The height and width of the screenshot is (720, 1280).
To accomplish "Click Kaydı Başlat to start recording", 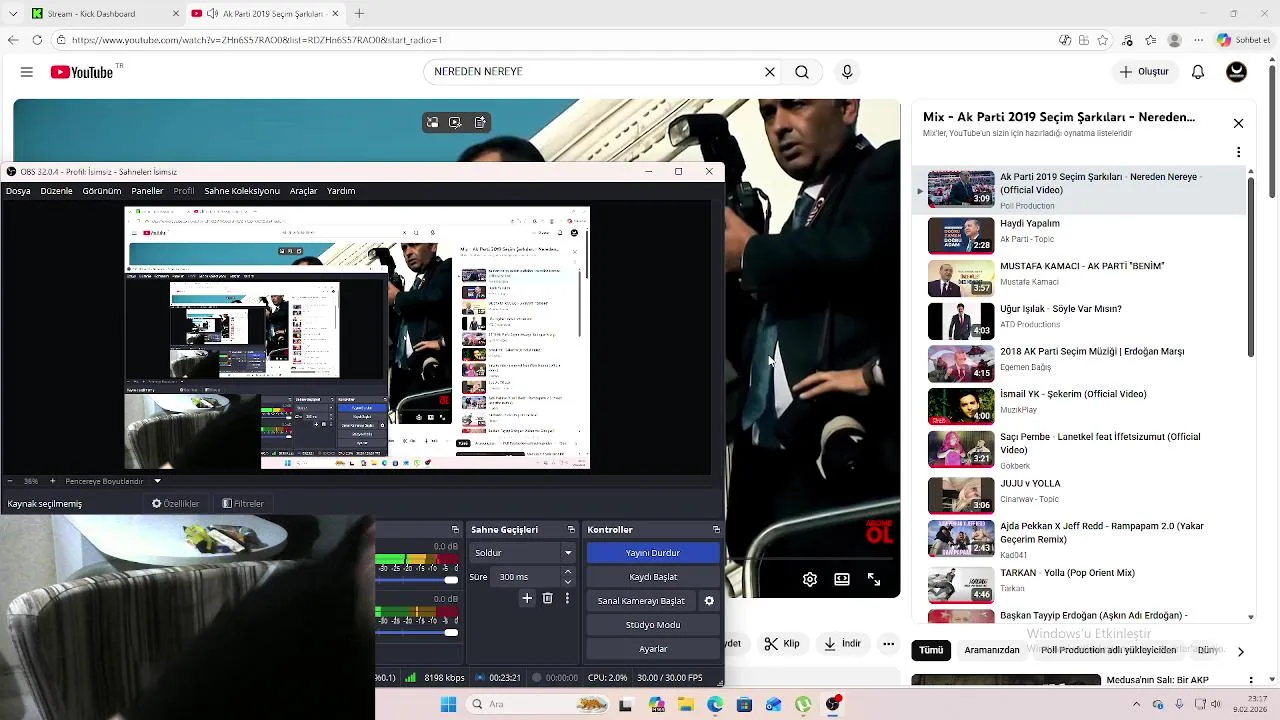I will coord(653,577).
